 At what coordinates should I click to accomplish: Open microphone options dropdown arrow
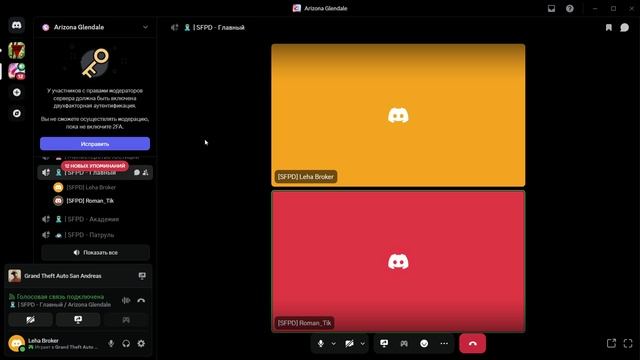tap(333, 344)
